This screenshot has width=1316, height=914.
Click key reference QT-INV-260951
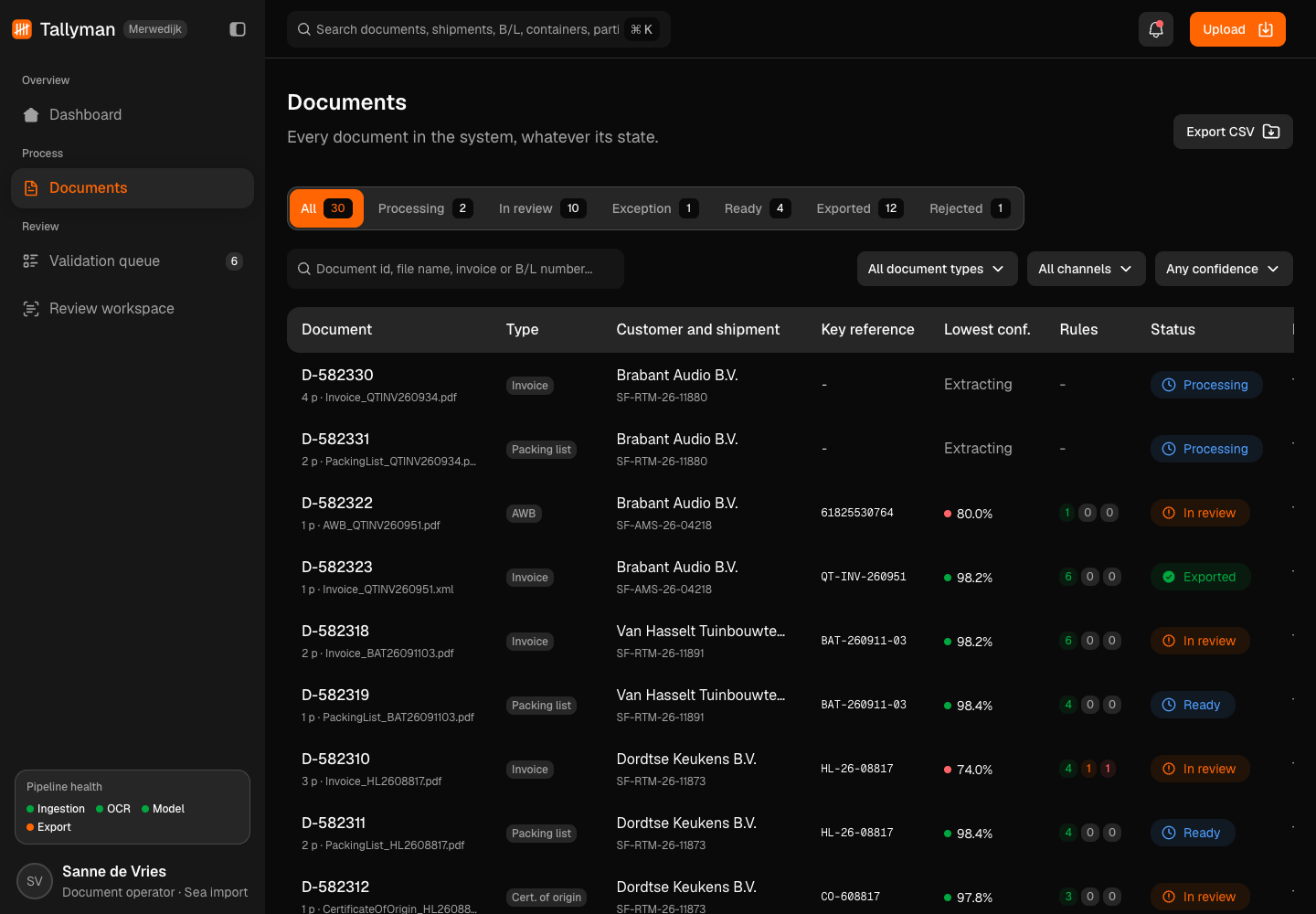click(864, 577)
